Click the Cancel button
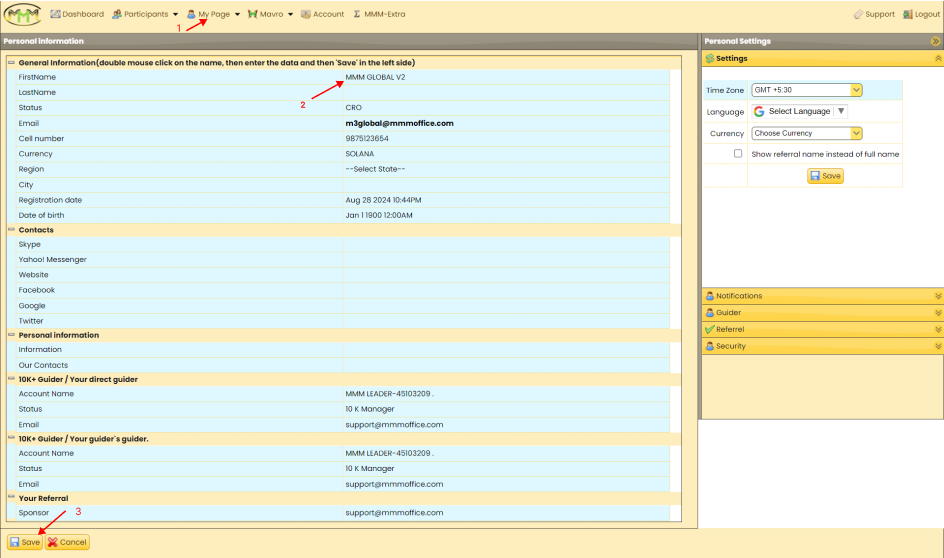This screenshot has width=944, height=558. (67, 542)
